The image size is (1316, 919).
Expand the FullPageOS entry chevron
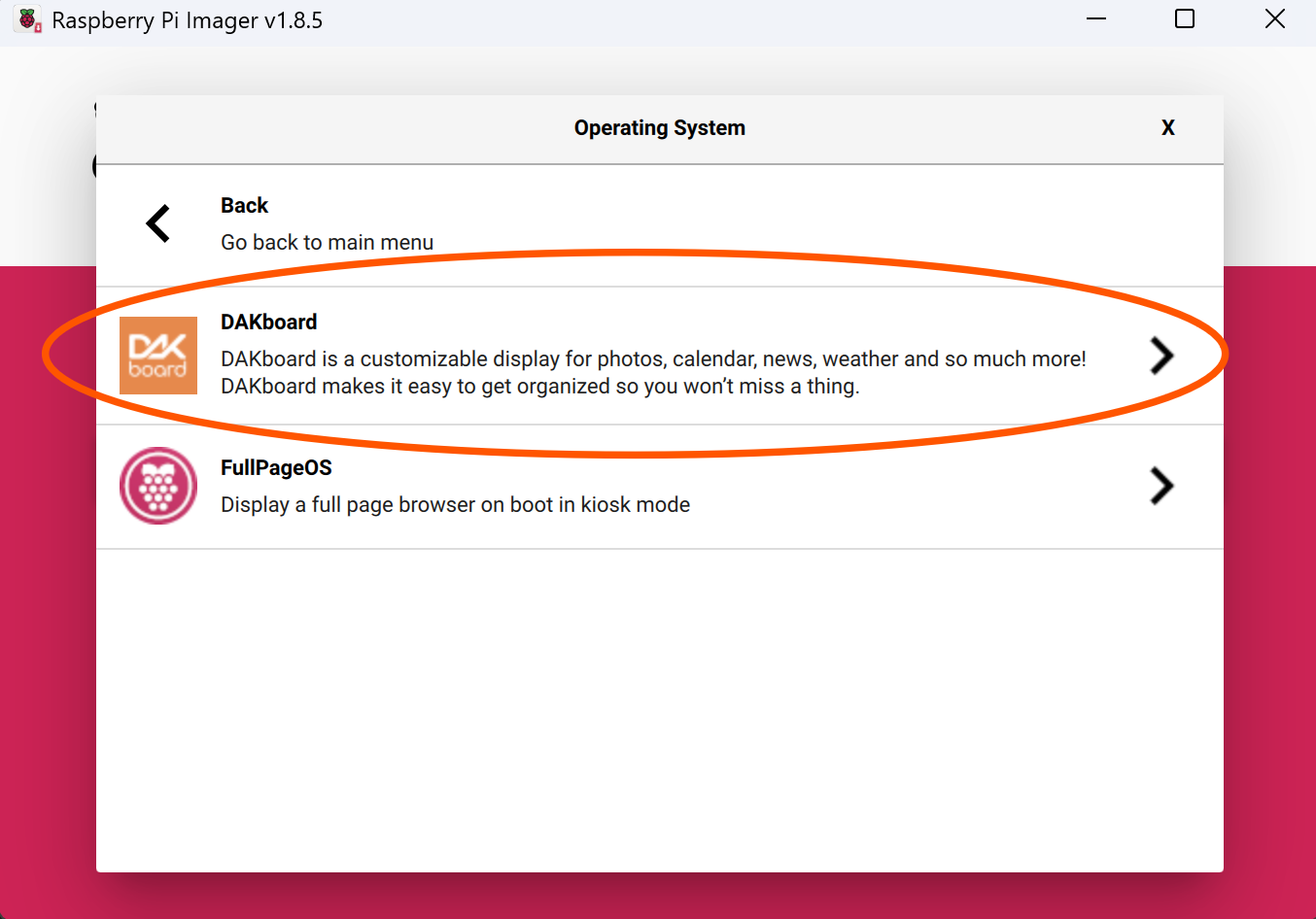pos(1161,486)
